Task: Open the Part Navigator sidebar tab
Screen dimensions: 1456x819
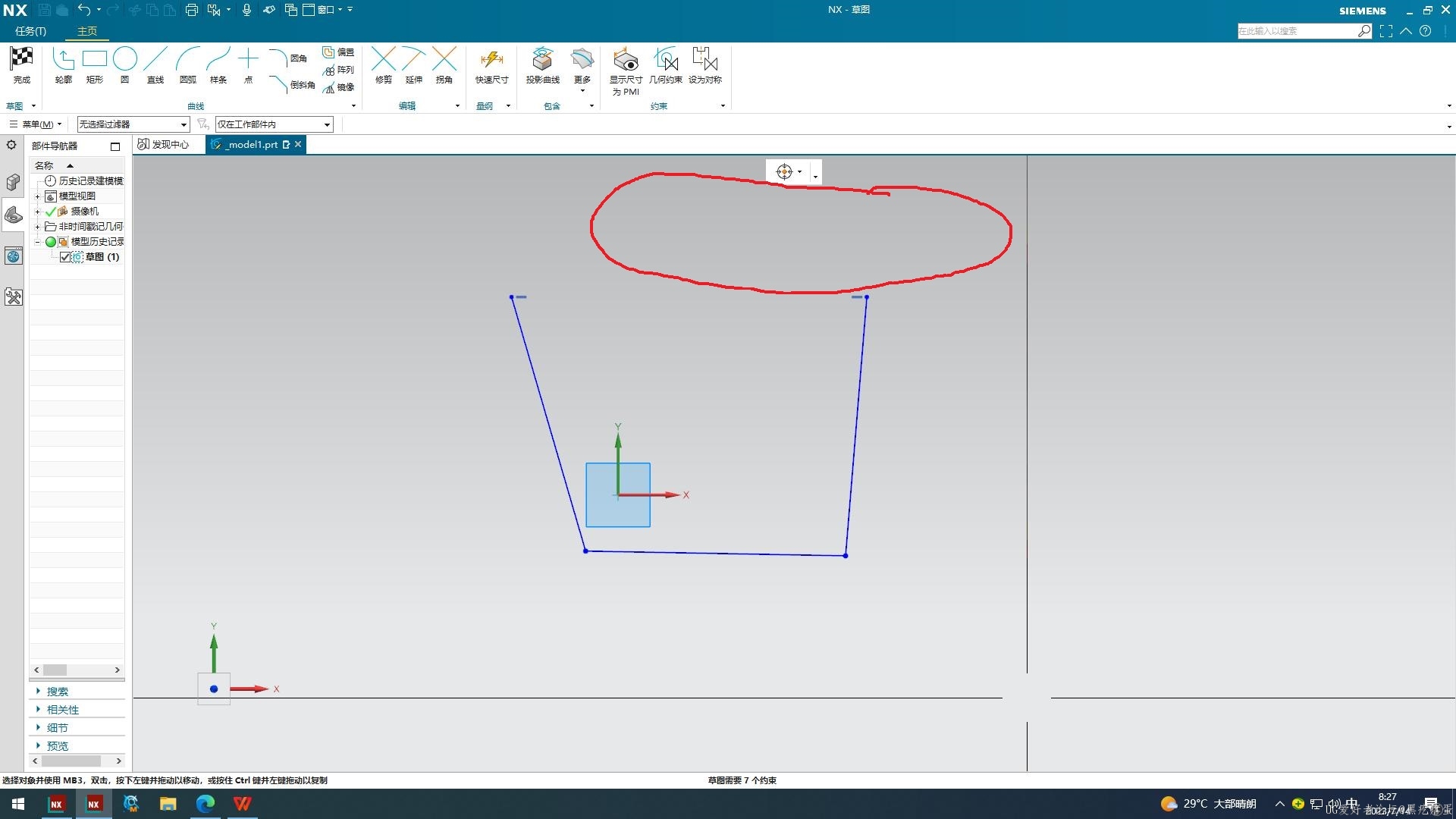Action: point(13,215)
